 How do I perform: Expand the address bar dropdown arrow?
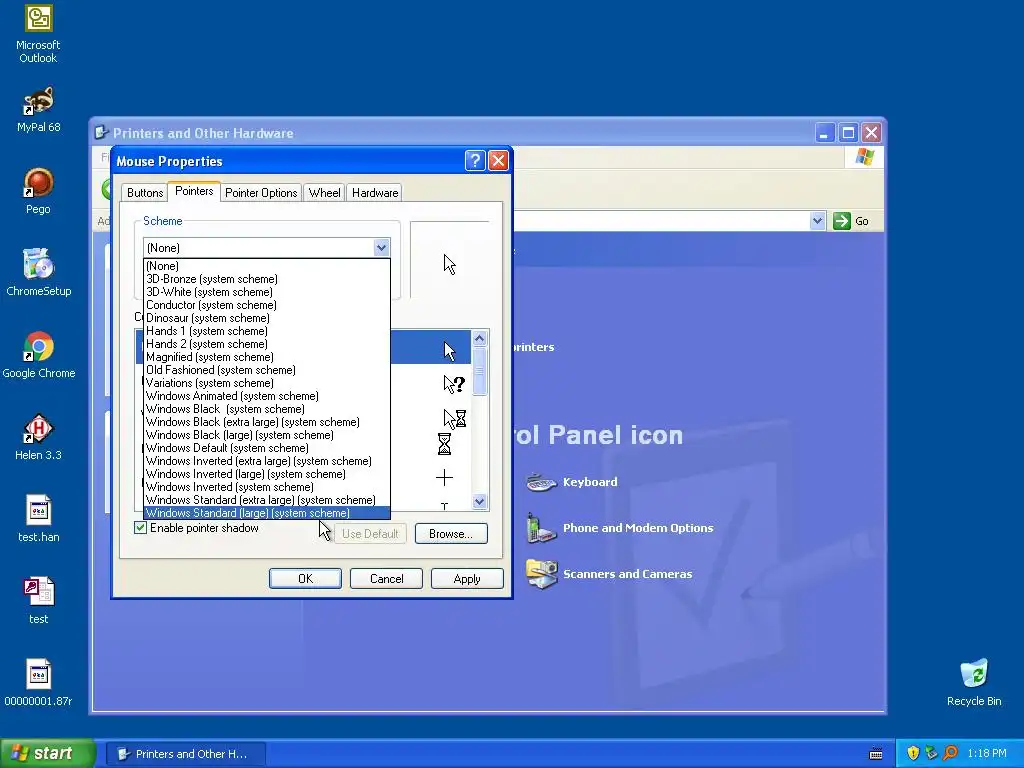(x=817, y=221)
